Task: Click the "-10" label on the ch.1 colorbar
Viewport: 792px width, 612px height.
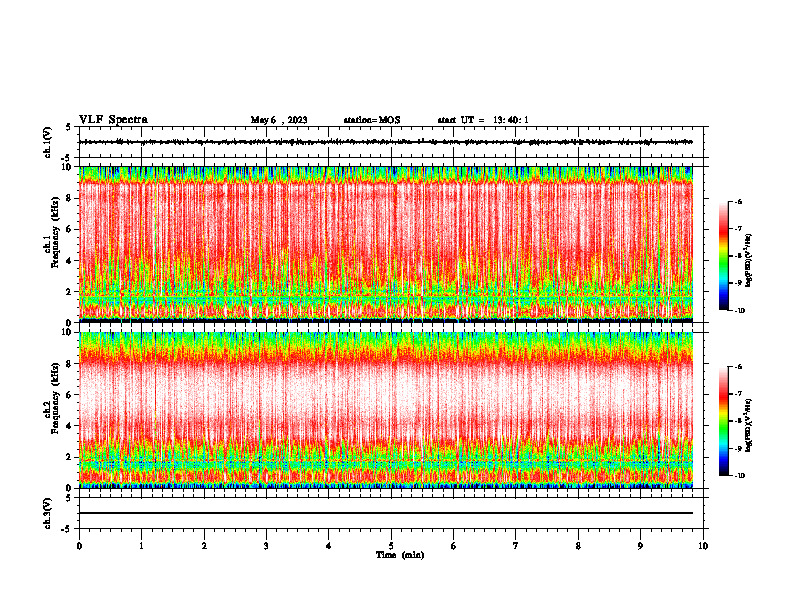Action: pyautogui.click(x=739, y=311)
